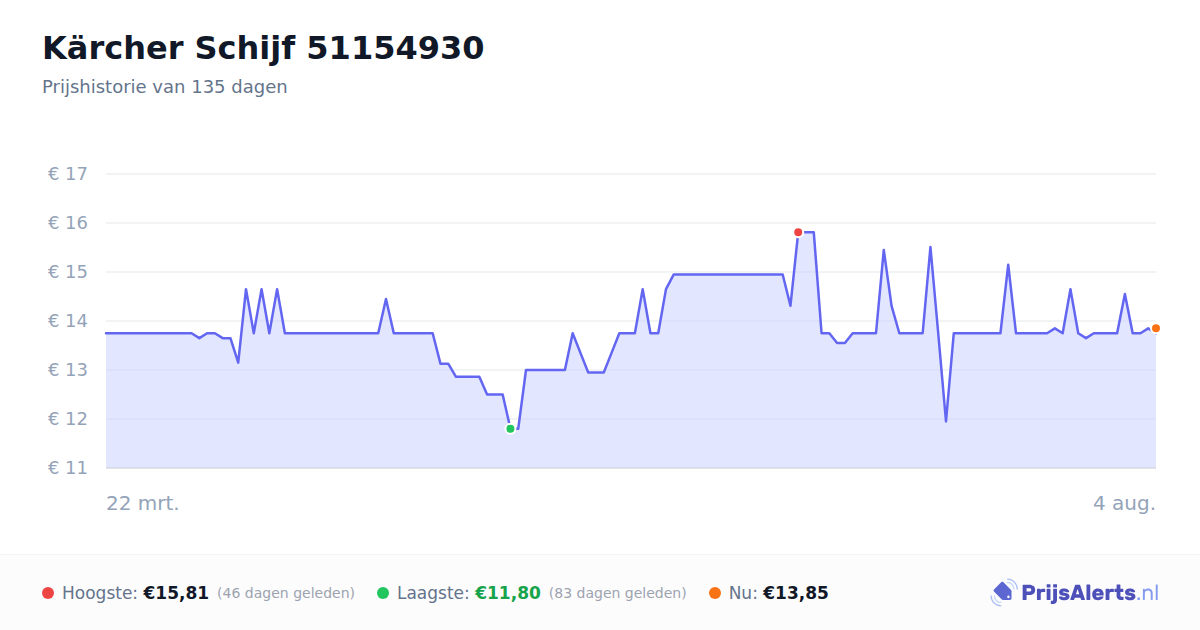The height and width of the screenshot is (630, 1200).
Task: Click subtitle Prijshistorie van 135 dagen
Action: click(x=165, y=87)
